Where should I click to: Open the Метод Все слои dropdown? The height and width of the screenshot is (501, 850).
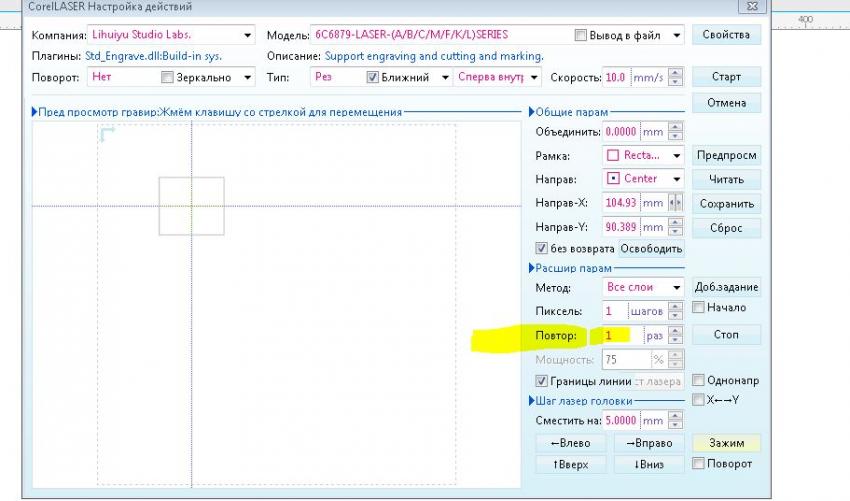(676, 287)
